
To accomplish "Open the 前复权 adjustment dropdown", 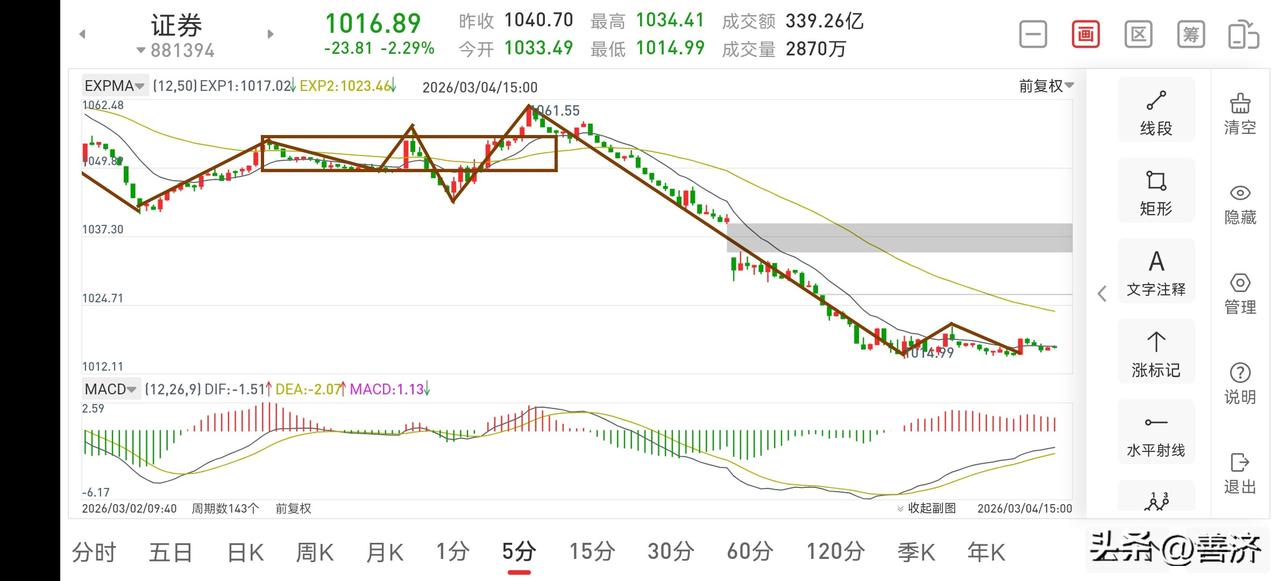I will click(x=1046, y=86).
